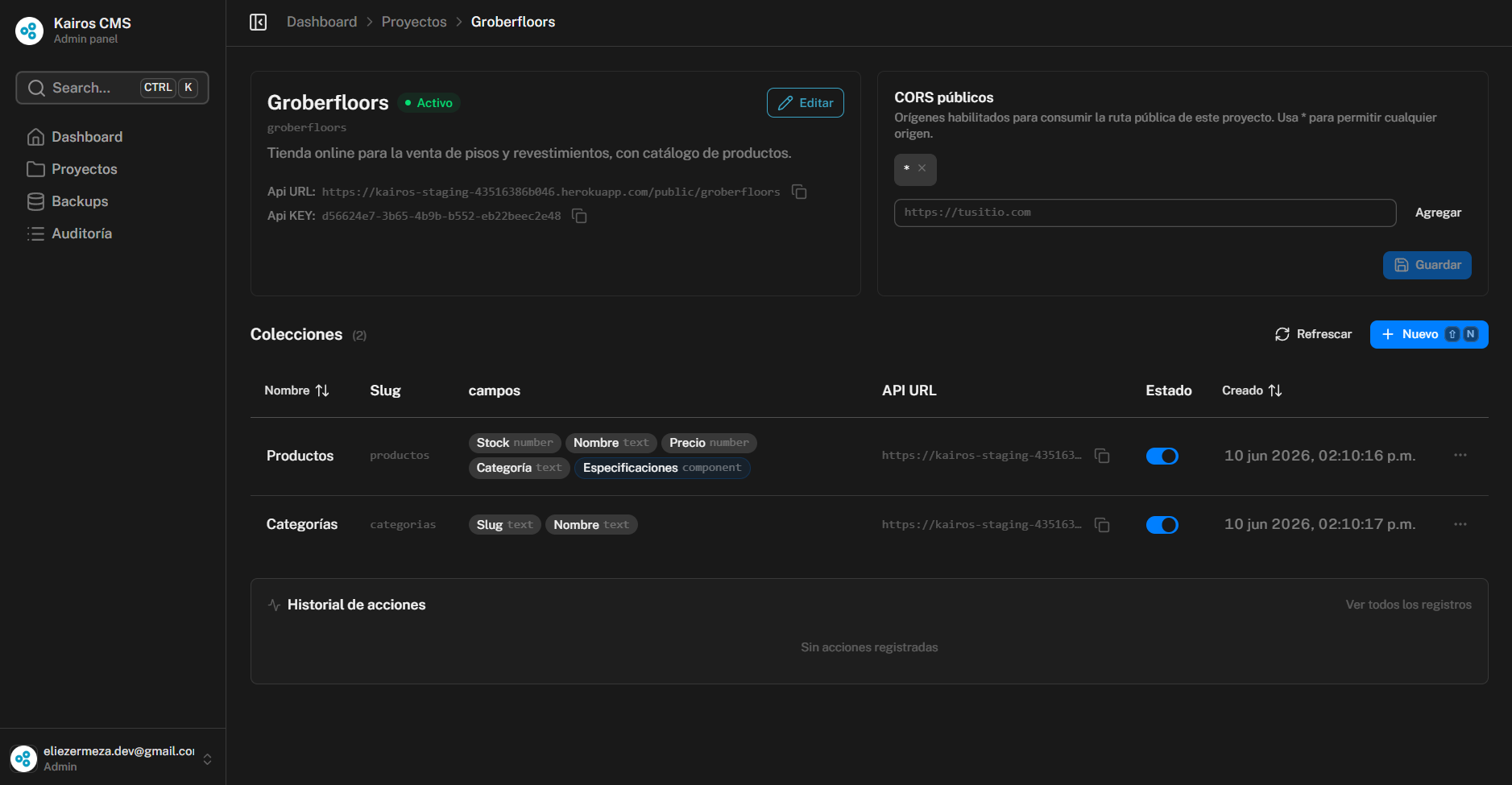Create a new collection with Nuevo
Image resolution: width=1512 pixels, height=785 pixels.
pyautogui.click(x=1428, y=334)
